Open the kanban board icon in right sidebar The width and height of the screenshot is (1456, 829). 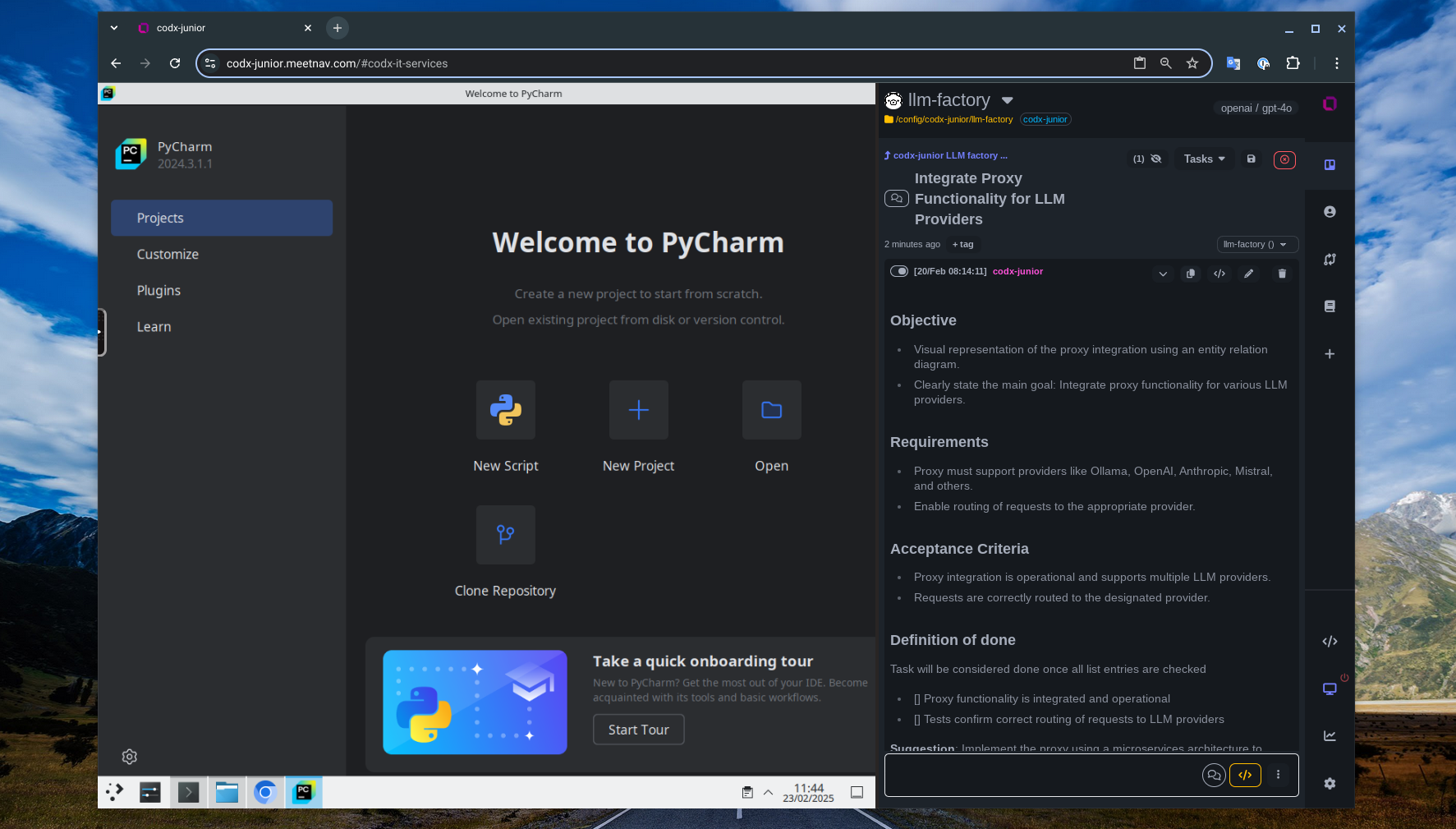click(x=1330, y=164)
